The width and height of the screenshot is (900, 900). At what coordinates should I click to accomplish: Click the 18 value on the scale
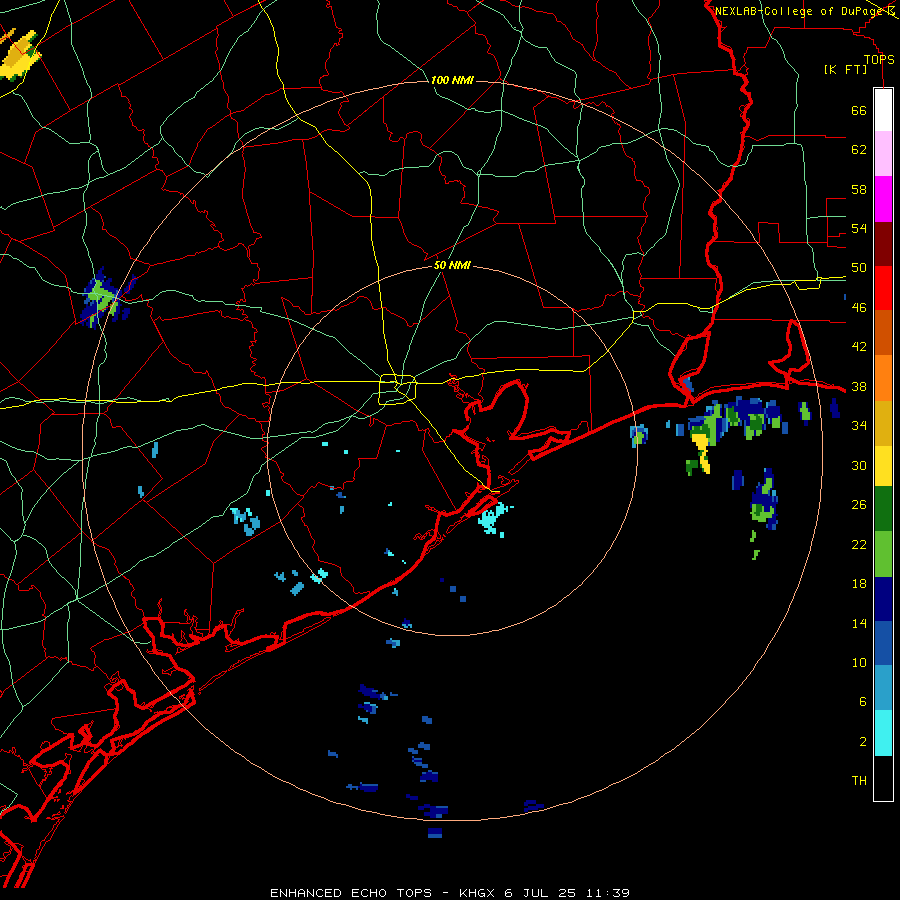coord(859,584)
